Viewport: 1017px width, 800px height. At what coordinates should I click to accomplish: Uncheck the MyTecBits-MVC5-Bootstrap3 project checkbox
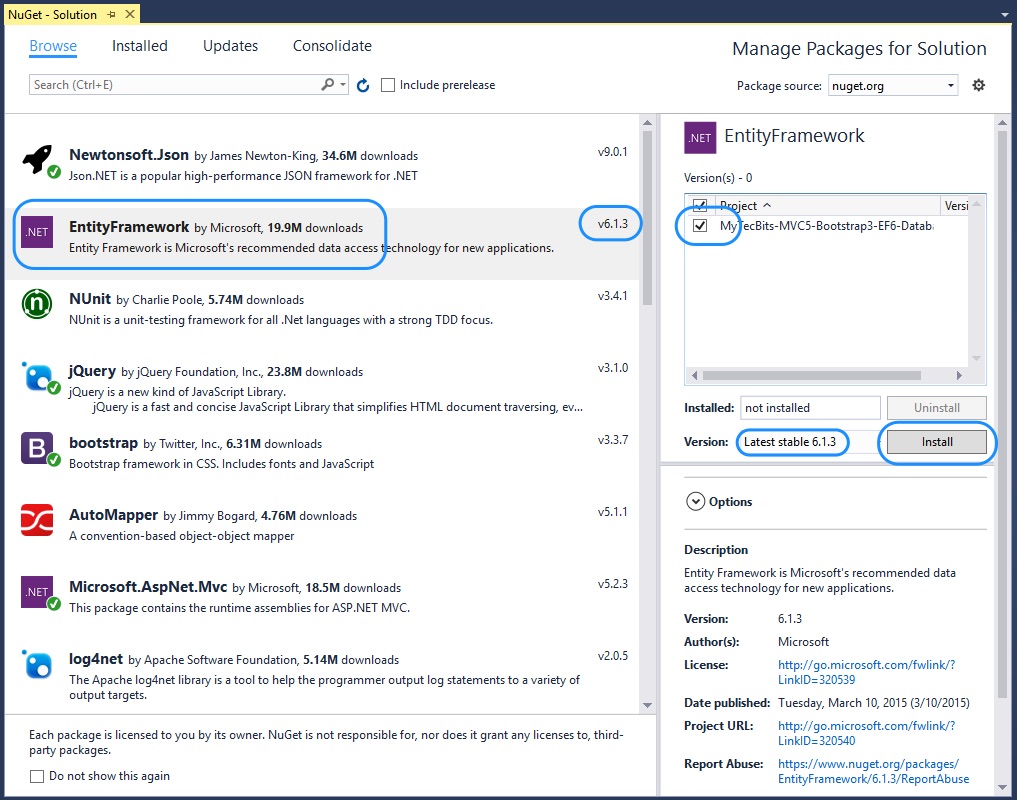[x=700, y=225]
